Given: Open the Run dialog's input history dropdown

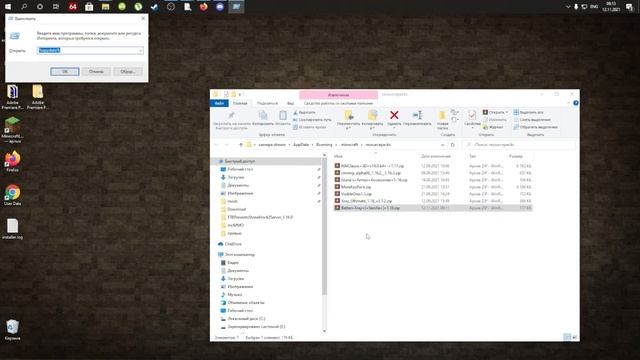Looking at the screenshot, I should pos(140,50).
